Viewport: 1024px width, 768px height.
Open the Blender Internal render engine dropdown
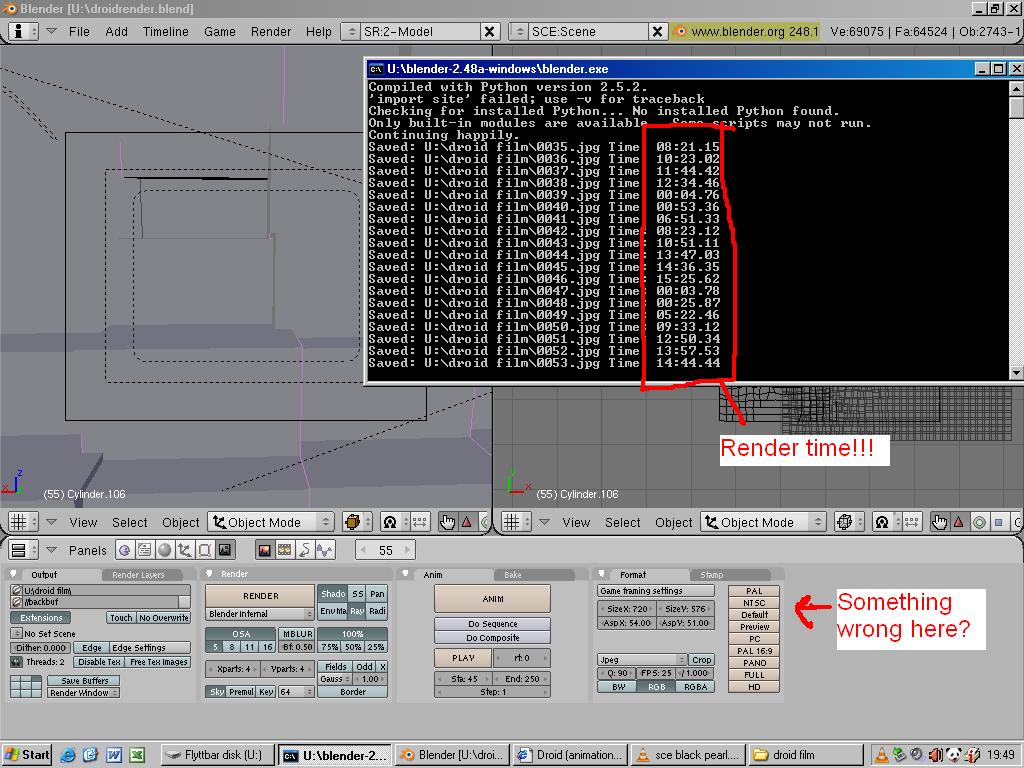(x=260, y=614)
